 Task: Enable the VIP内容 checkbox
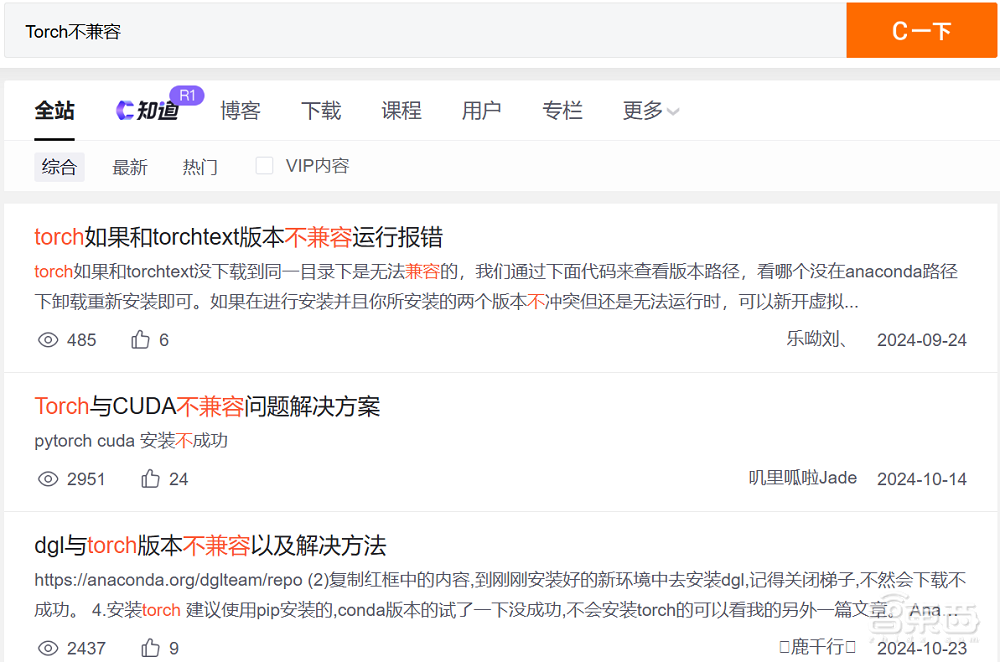point(264,165)
